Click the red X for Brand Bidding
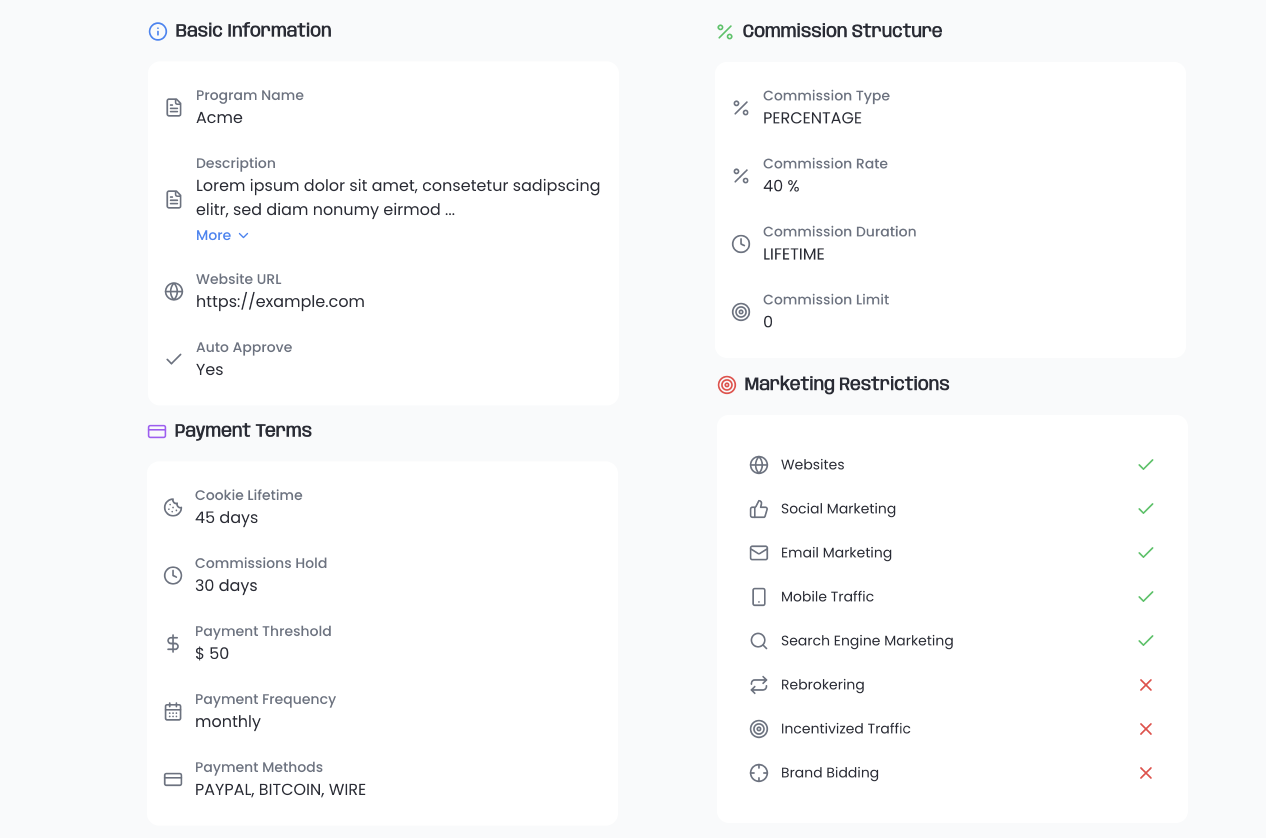This screenshot has width=1266, height=838. (1146, 773)
